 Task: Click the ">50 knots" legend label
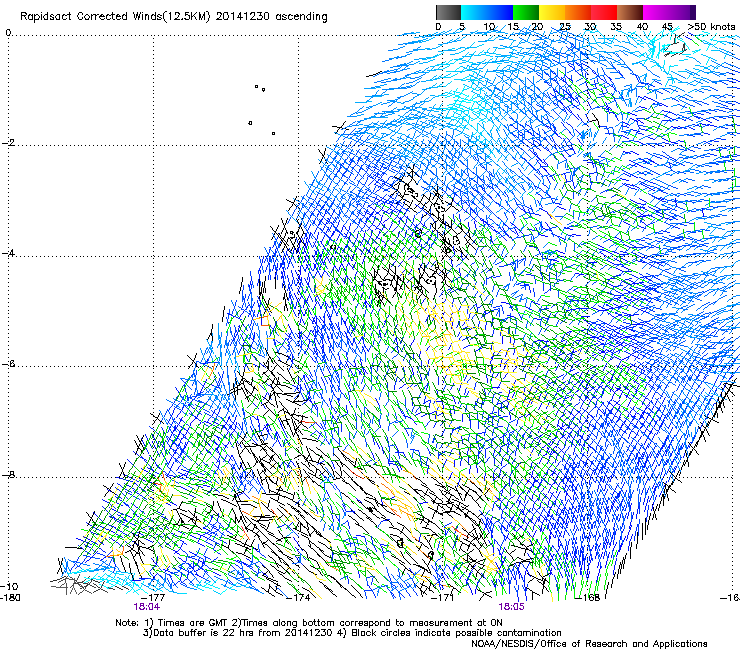711,27
